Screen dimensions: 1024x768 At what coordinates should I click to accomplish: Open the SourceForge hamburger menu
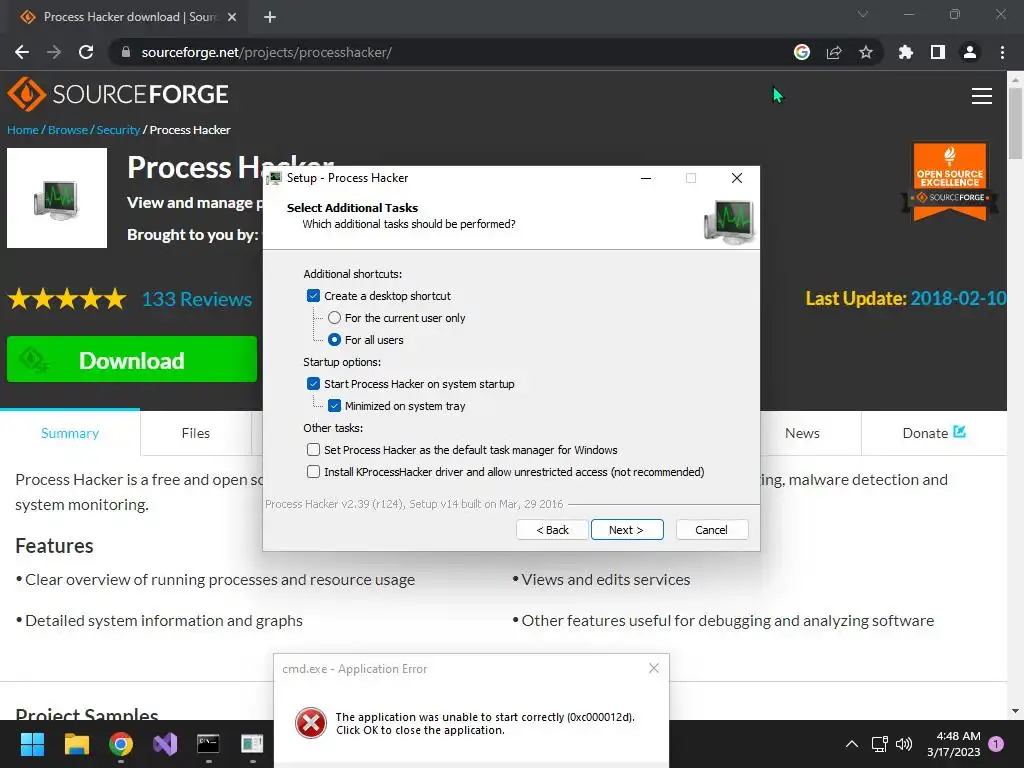click(982, 96)
